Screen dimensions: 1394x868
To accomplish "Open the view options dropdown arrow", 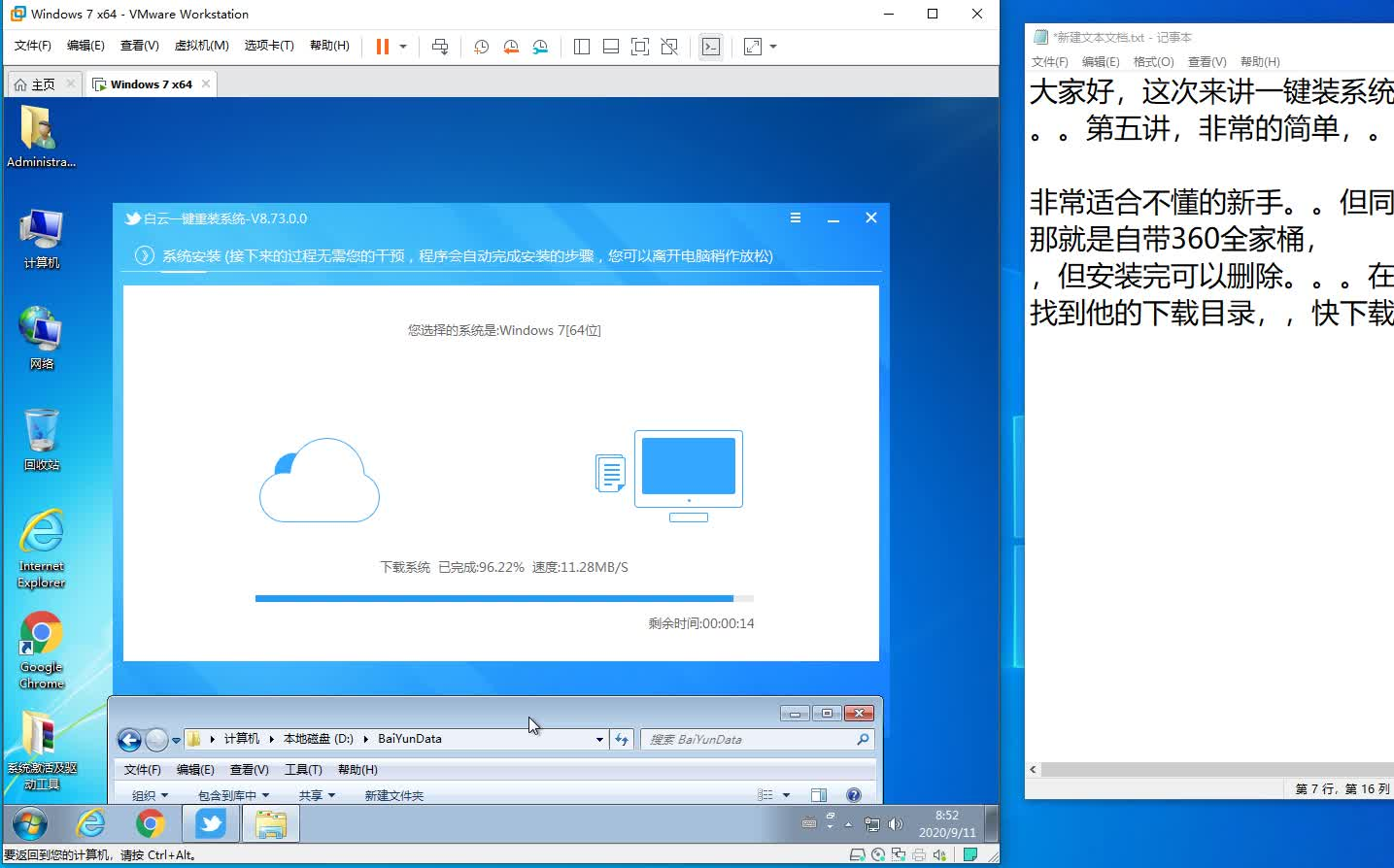I will [x=786, y=795].
